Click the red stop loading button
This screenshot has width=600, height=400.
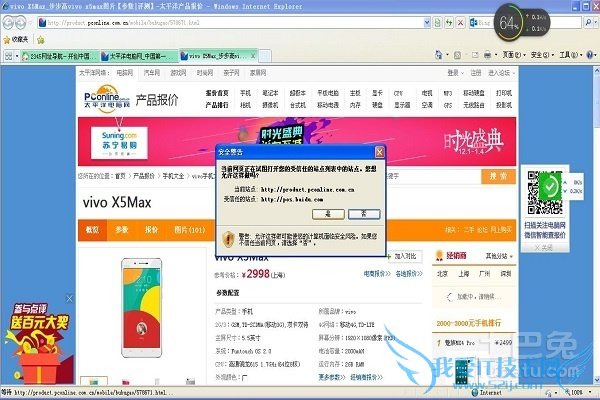pyautogui.click(x=460, y=23)
